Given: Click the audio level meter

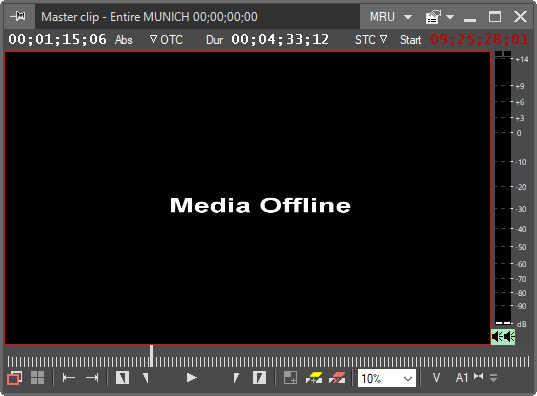Looking at the screenshot, I should [503, 188].
